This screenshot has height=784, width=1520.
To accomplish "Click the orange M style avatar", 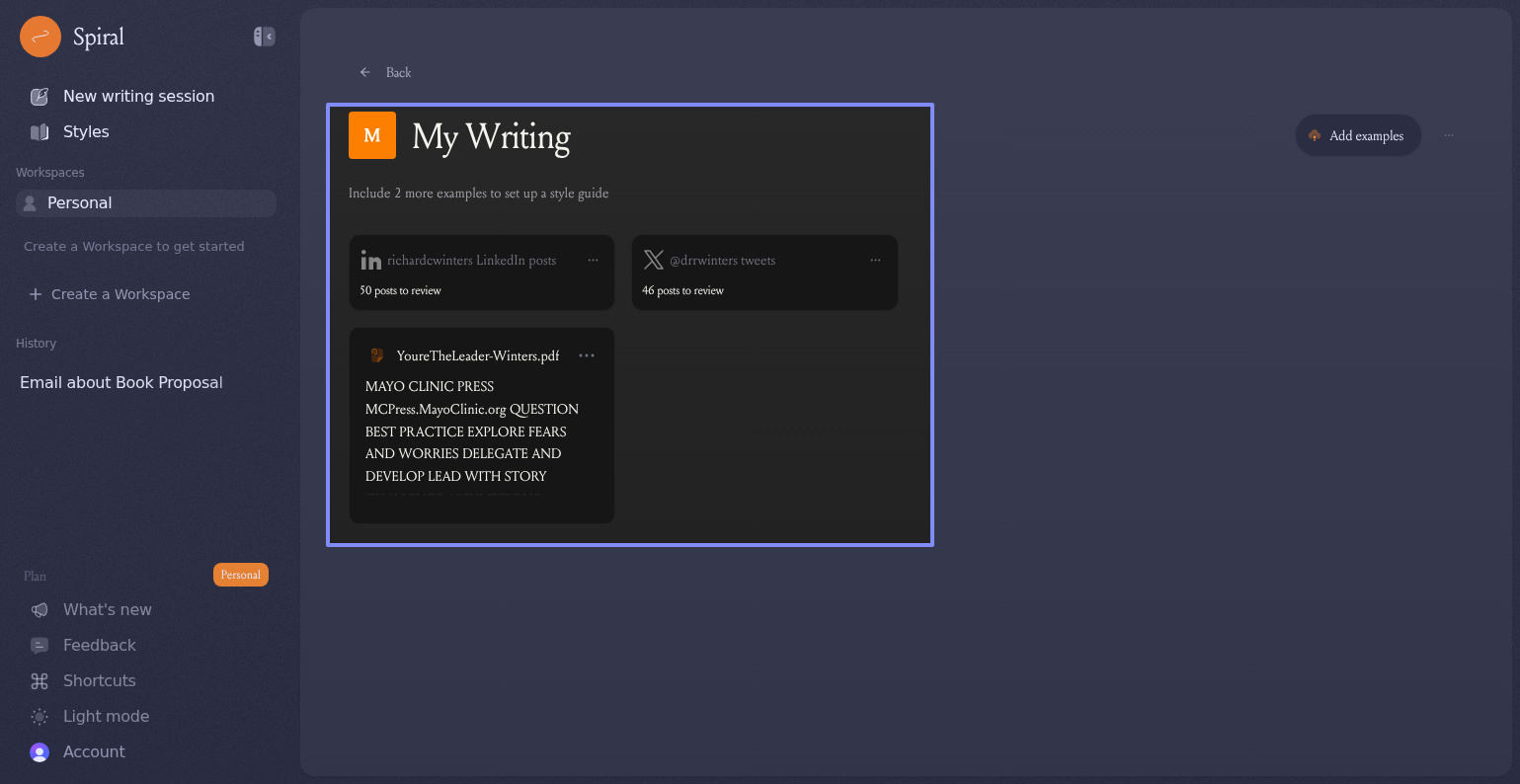I will point(372,135).
